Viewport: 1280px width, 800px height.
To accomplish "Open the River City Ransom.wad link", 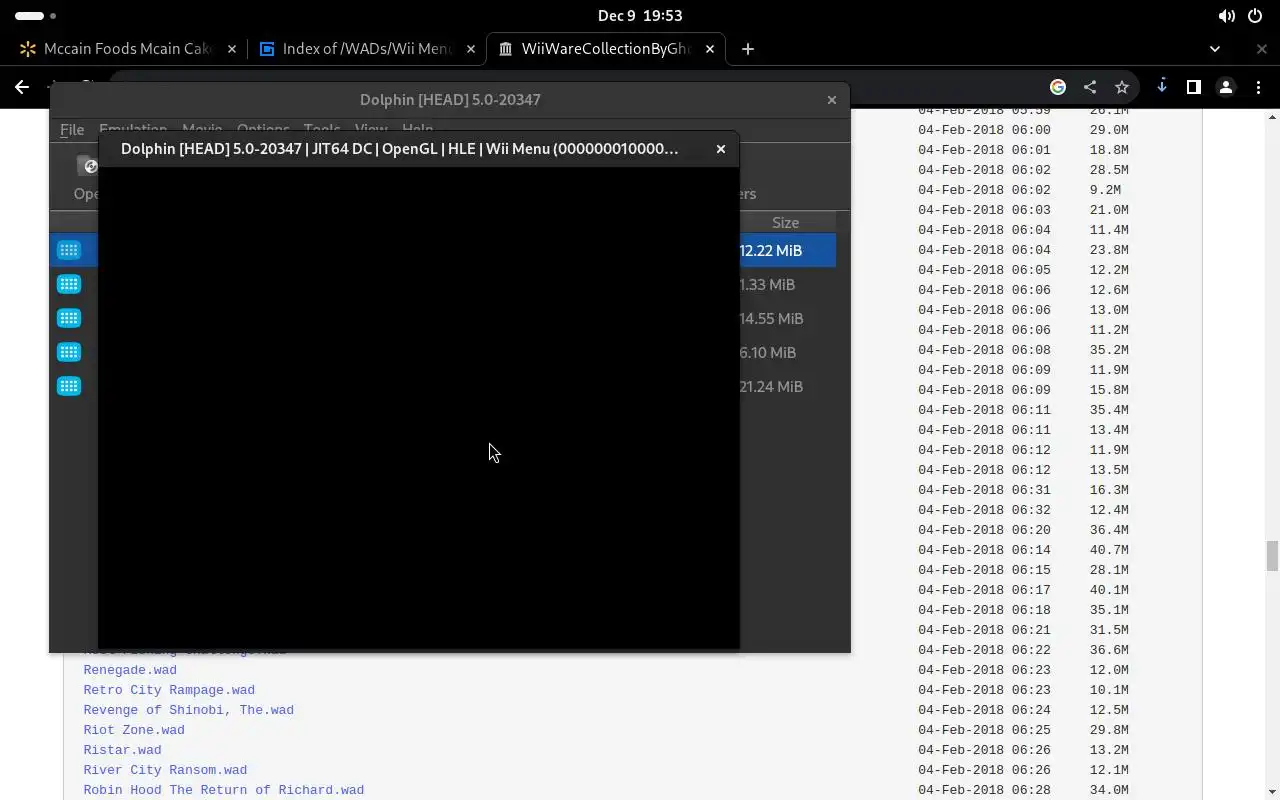I will click(x=165, y=770).
